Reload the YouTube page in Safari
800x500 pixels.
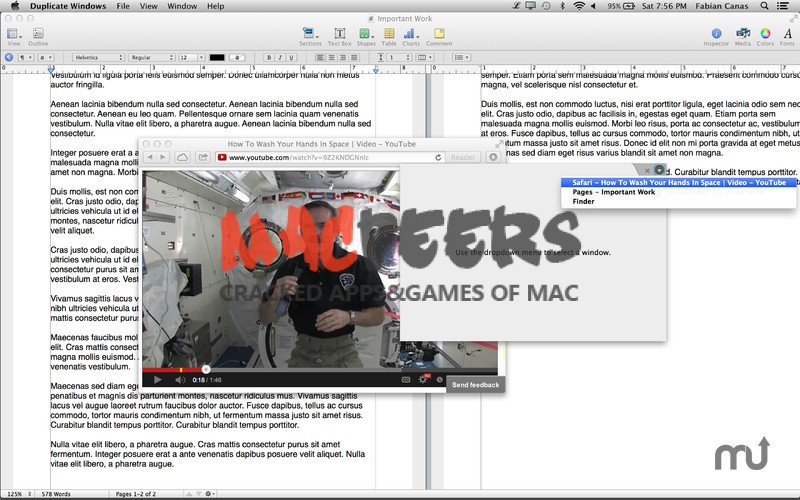point(438,158)
